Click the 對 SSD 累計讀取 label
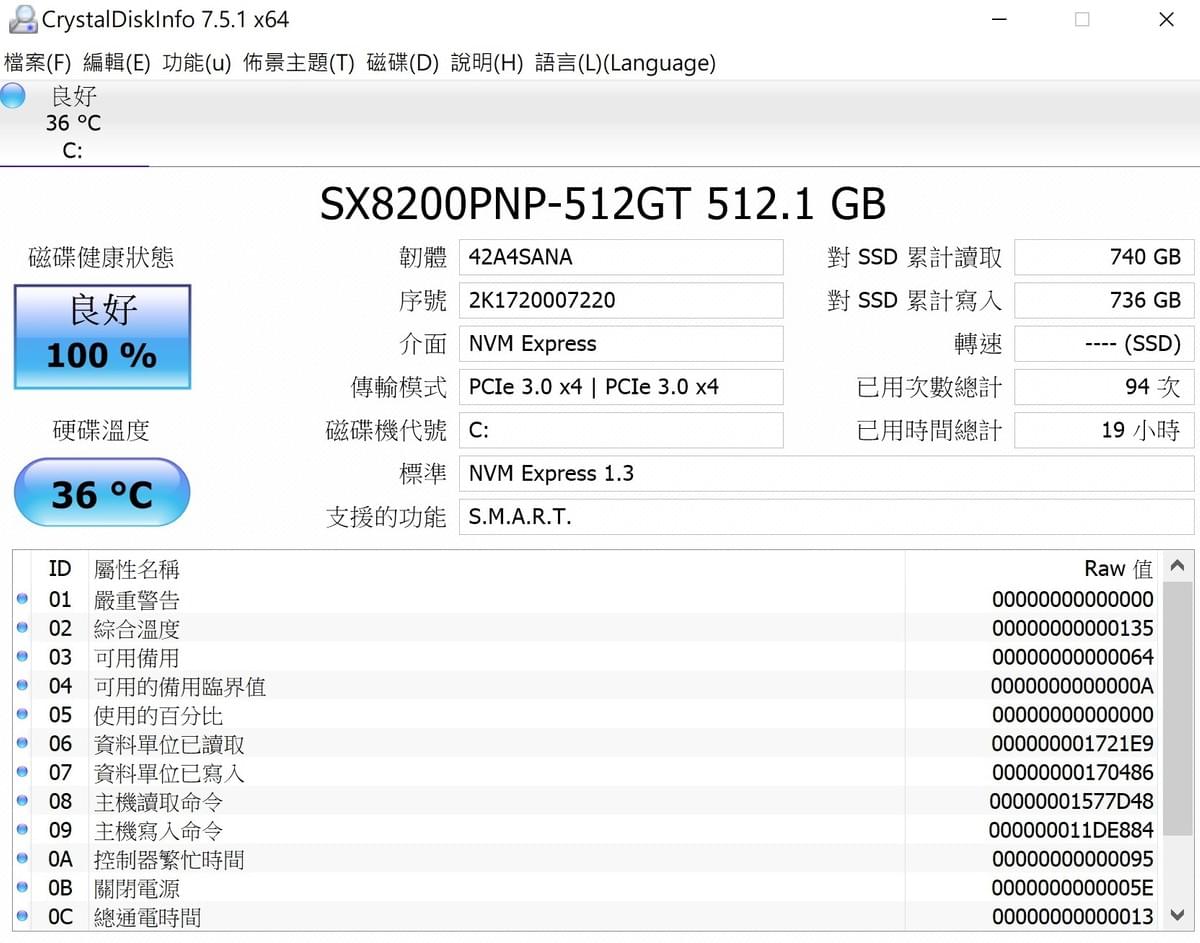Screen dimensions: 1200x943 914,258
